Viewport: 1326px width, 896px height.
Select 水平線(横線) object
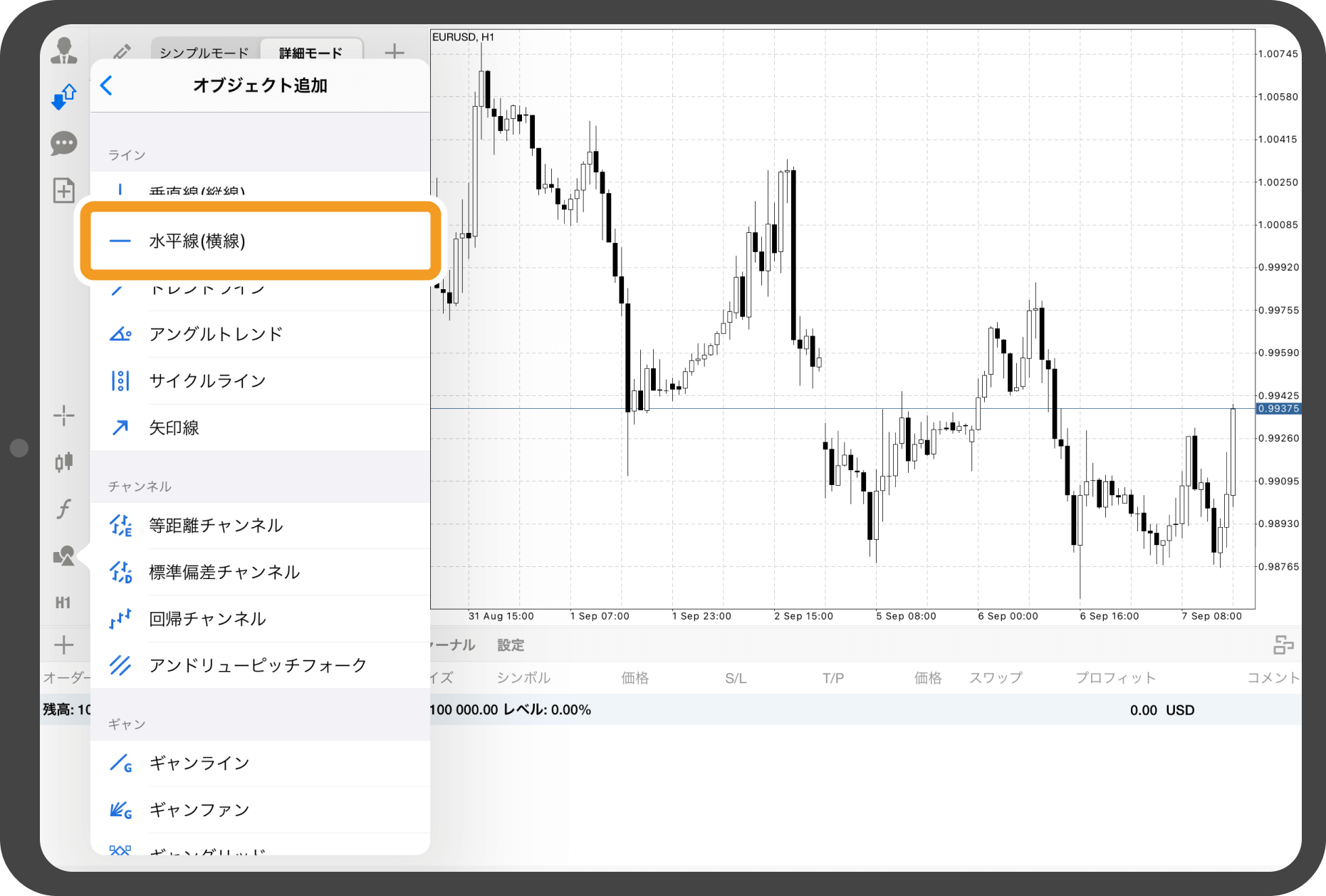(x=260, y=241)
